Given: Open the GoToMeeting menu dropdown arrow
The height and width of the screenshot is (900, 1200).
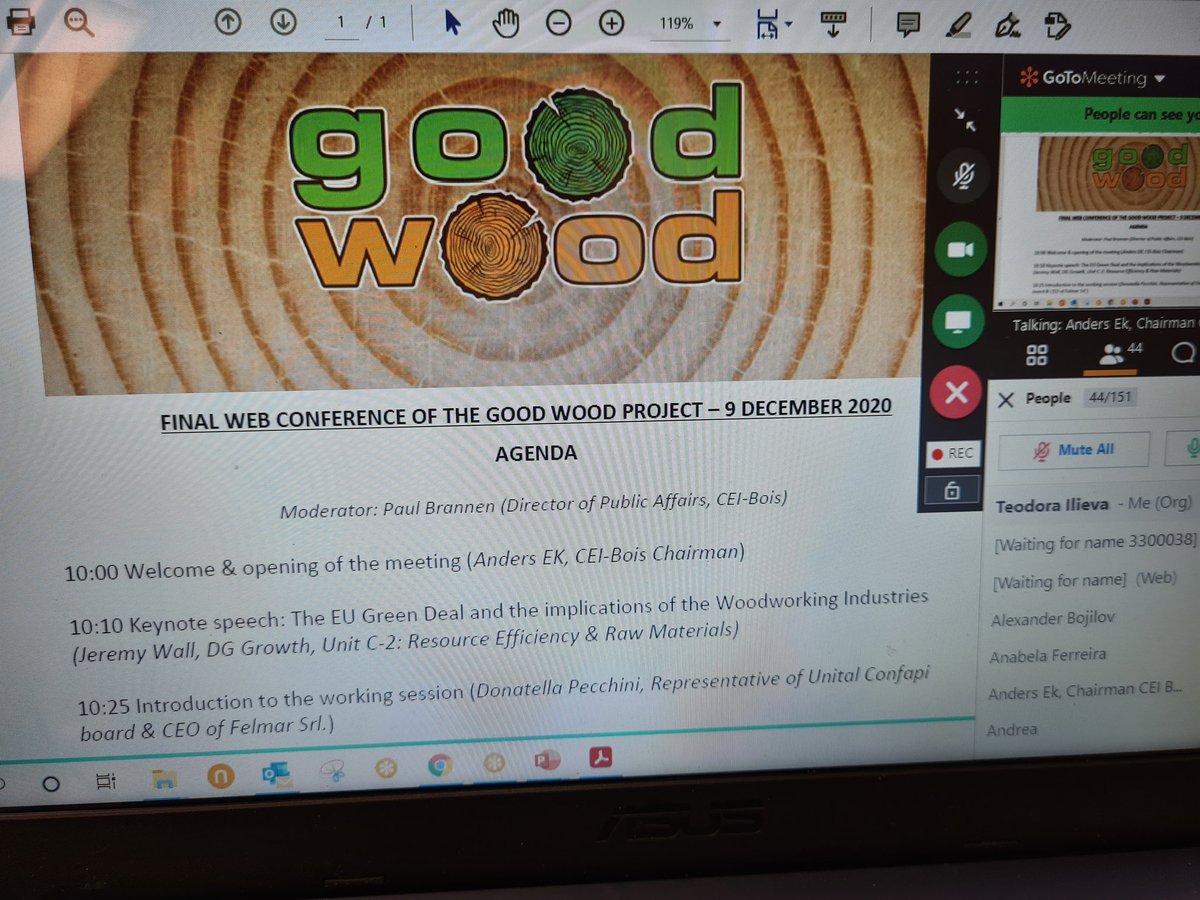Looking at the screenshot, I should click(x=1159, y=78).
